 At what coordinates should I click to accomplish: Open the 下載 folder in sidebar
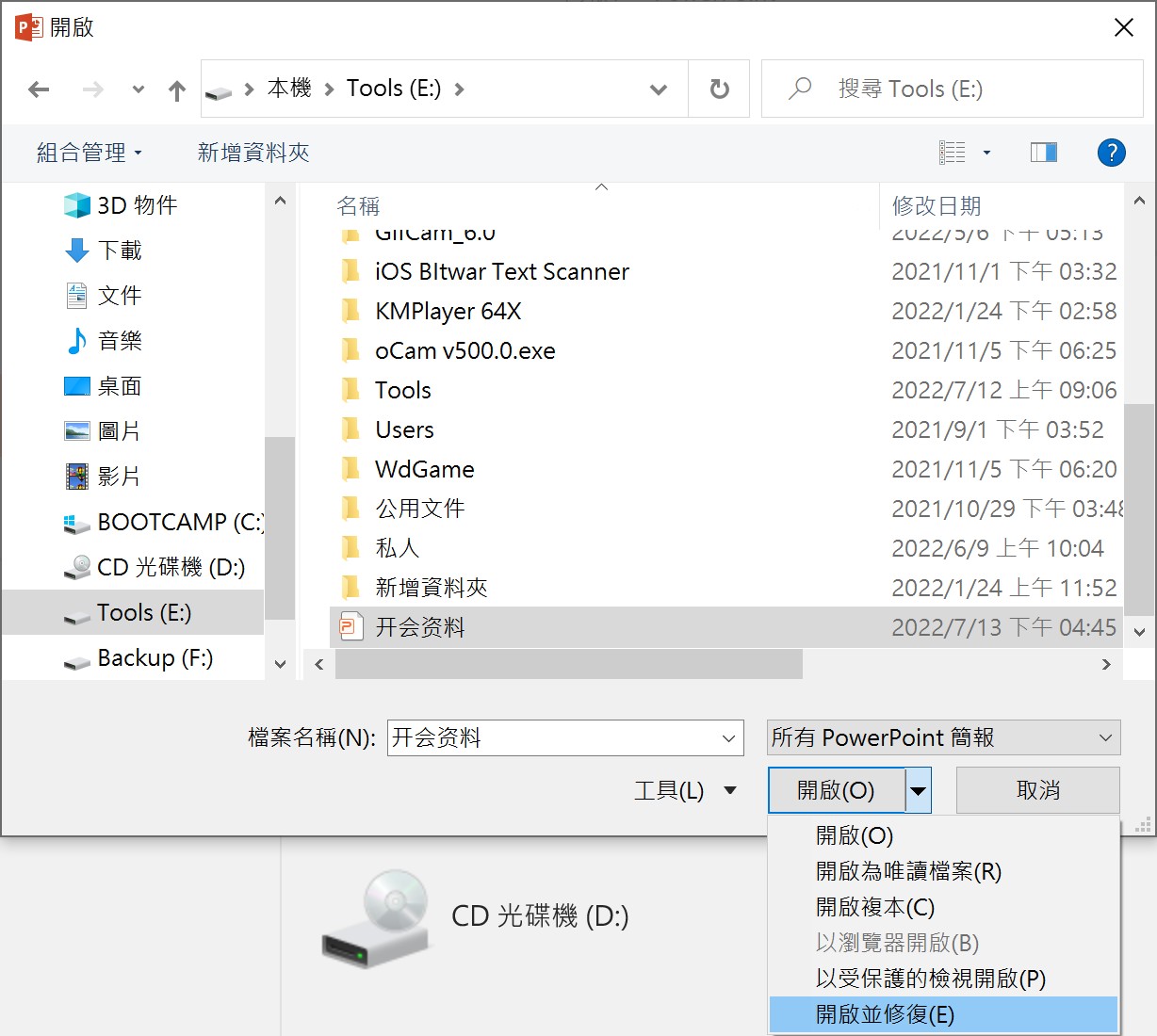[120, 251]
